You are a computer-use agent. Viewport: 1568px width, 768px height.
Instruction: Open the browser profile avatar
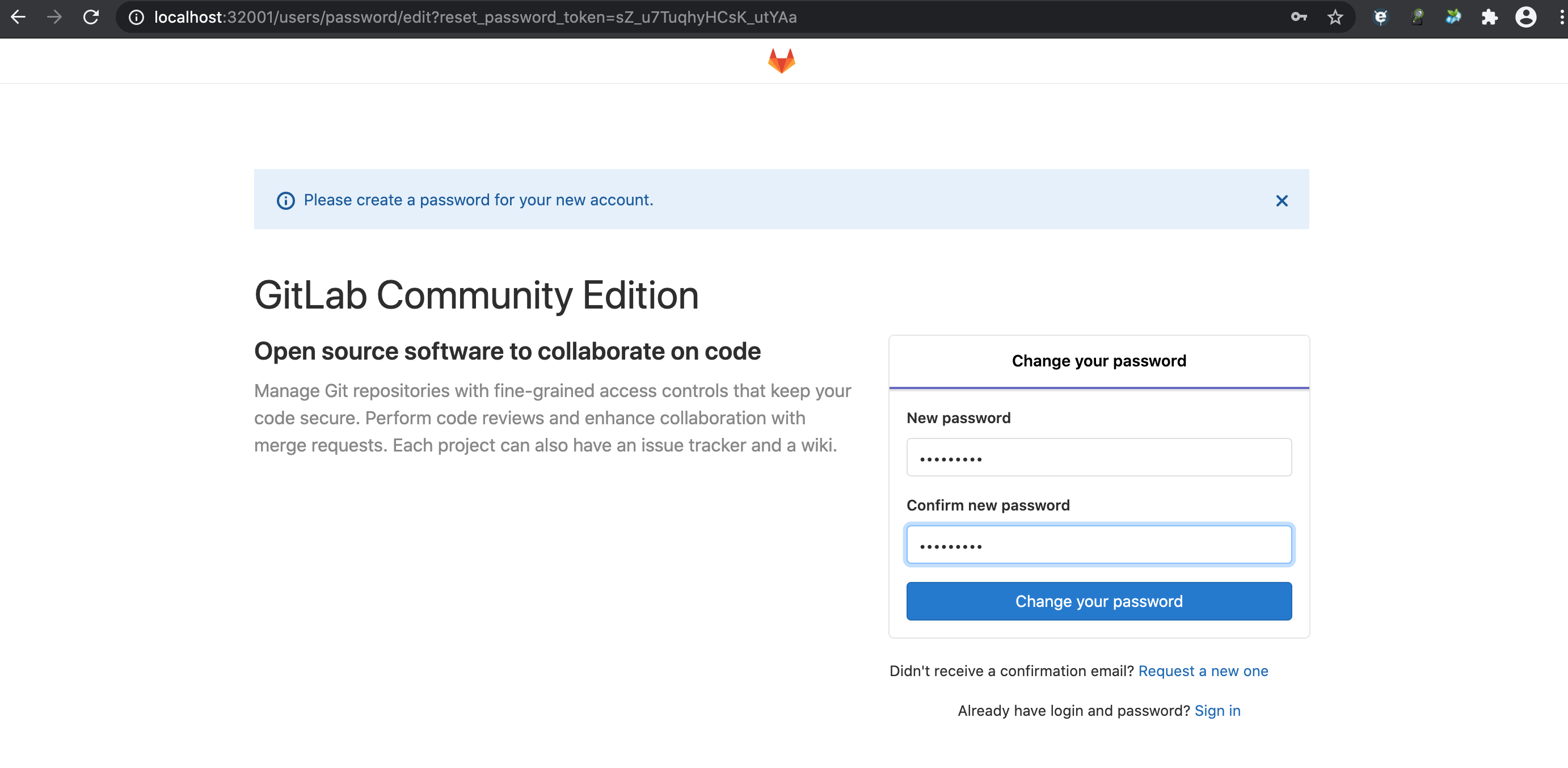[1525, 17]
